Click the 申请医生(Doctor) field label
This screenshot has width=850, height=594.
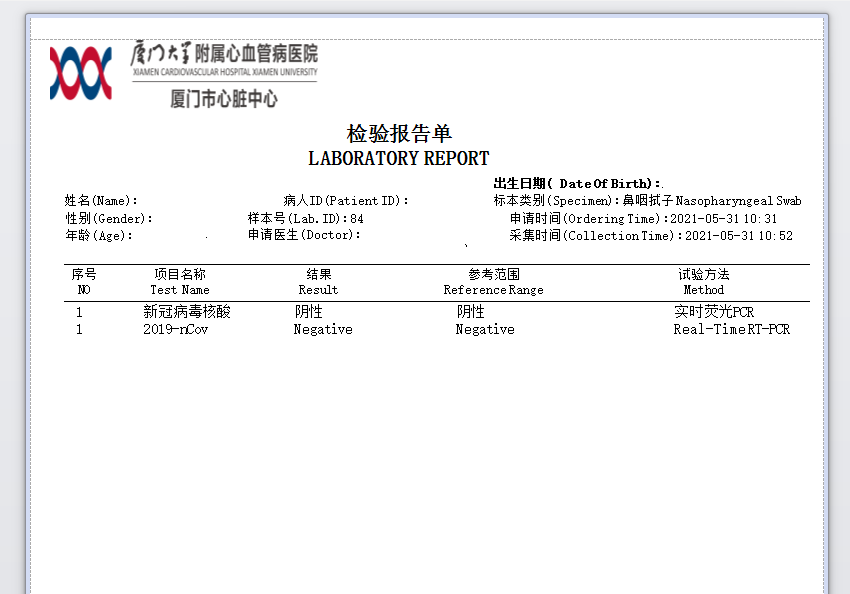coord(304,235)
